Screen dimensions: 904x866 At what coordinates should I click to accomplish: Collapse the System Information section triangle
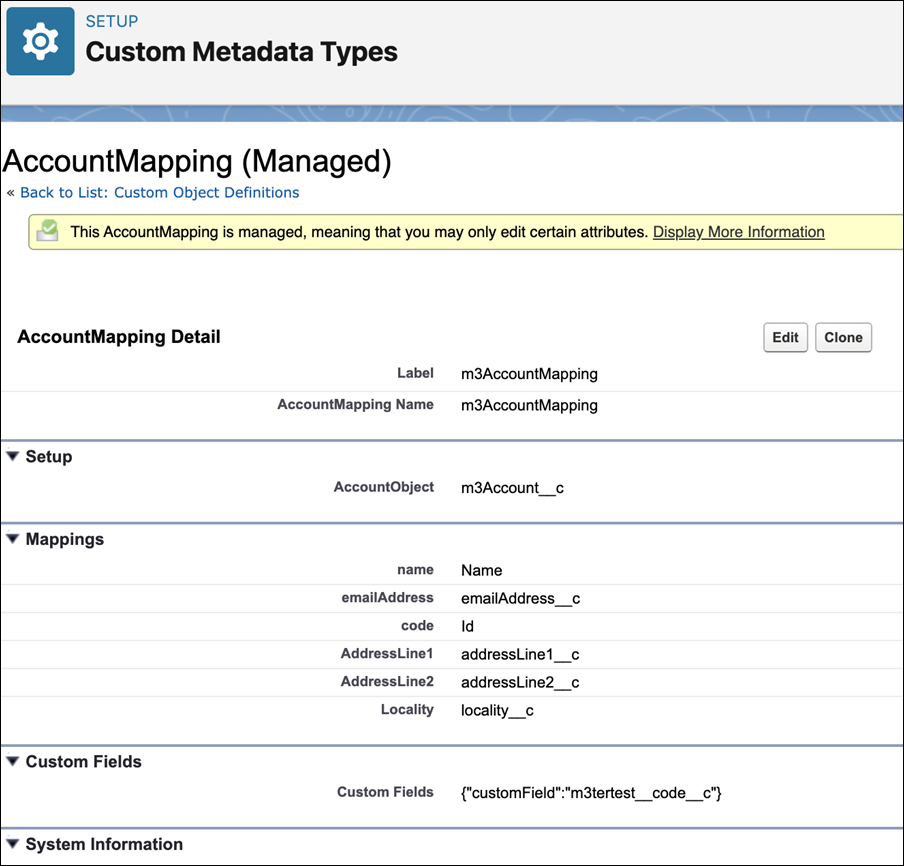(13, 844)
